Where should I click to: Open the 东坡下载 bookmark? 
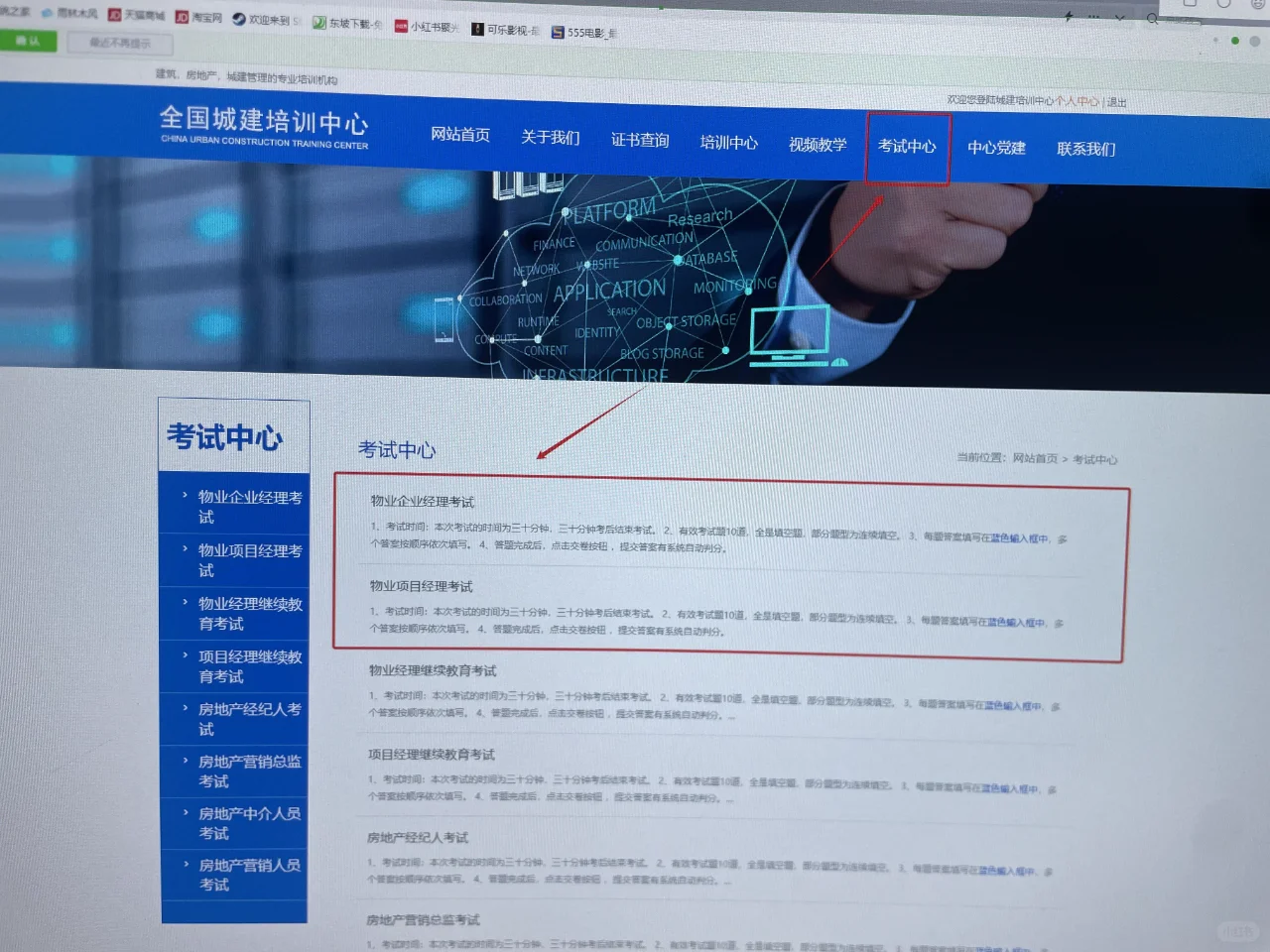[x=347, y=23]
